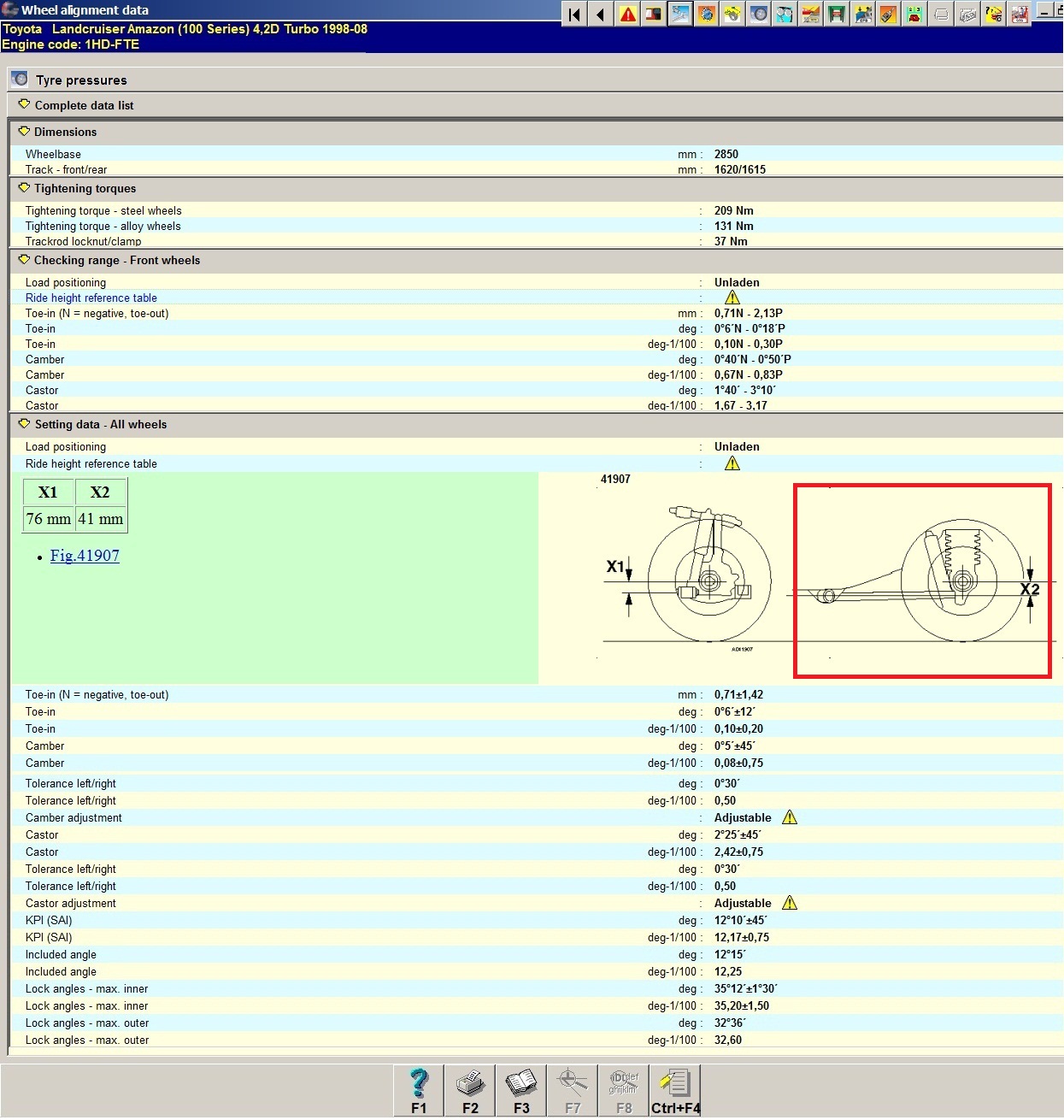Screen dimensions: 1064x1120
Task: Print the data with the F2 printer button
Action: [x=470, y=1090]
